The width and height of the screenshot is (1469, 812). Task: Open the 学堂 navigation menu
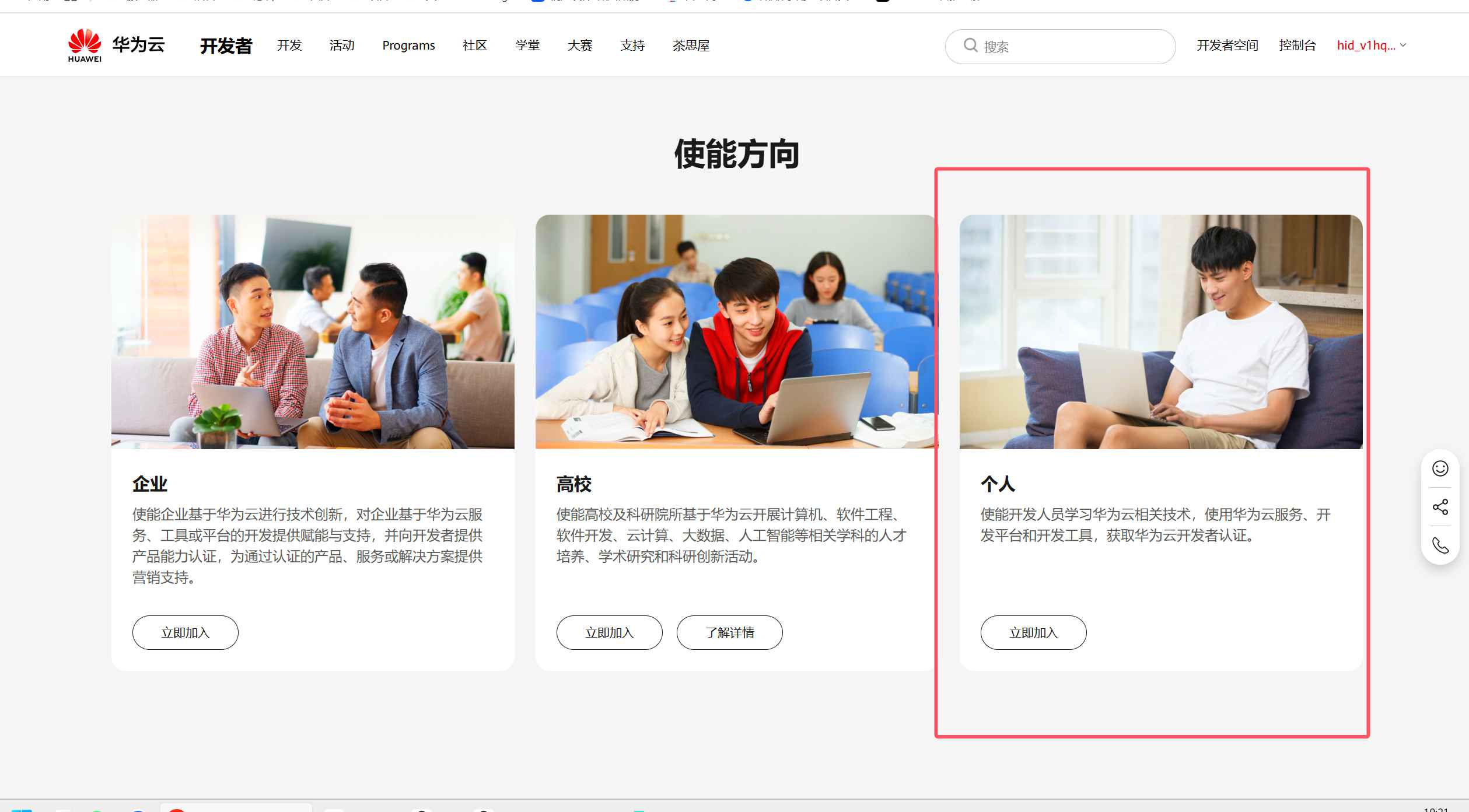[x=527, y=45]
